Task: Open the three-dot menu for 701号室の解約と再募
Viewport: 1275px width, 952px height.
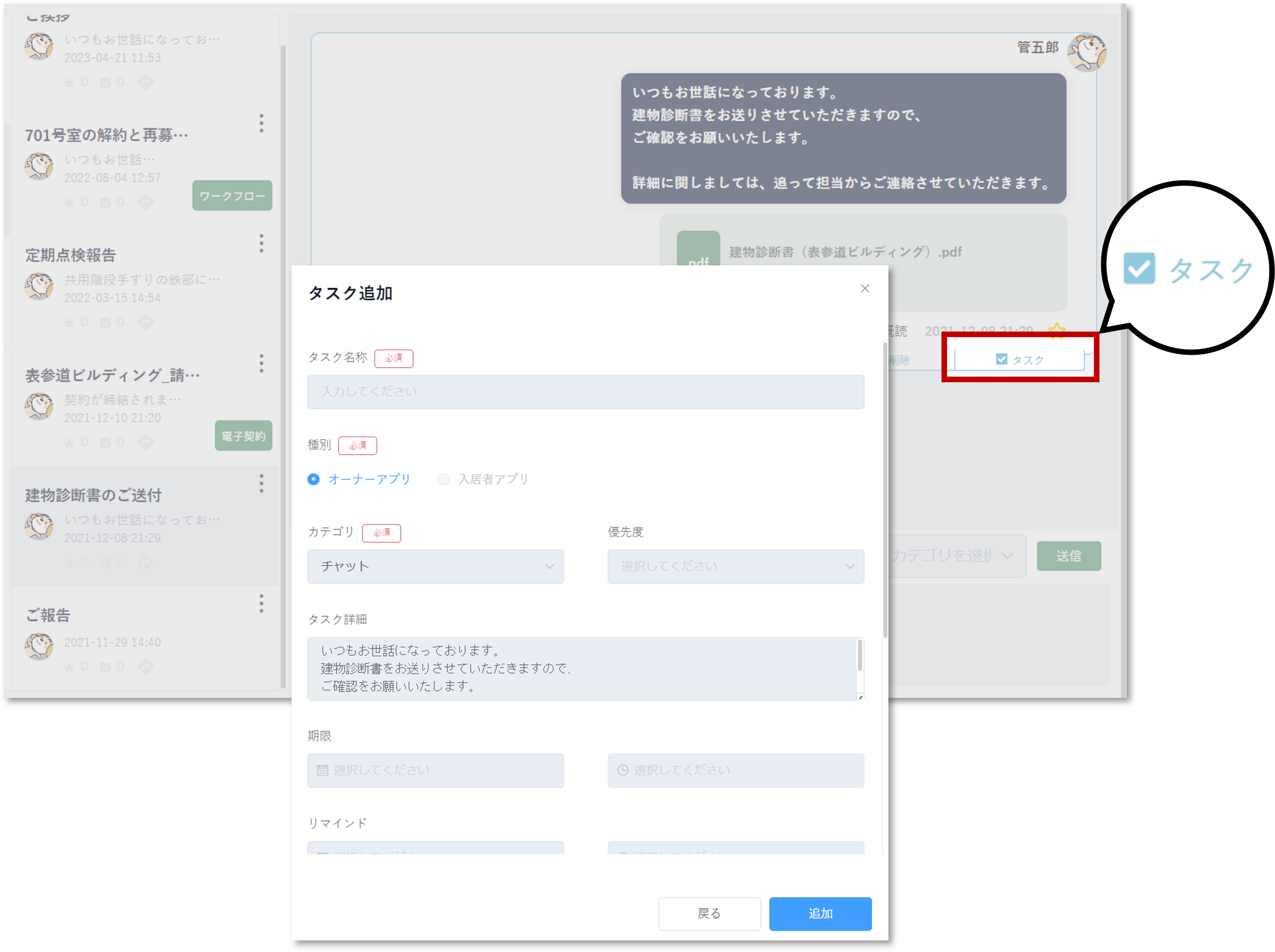Action: tap(262, 123)
